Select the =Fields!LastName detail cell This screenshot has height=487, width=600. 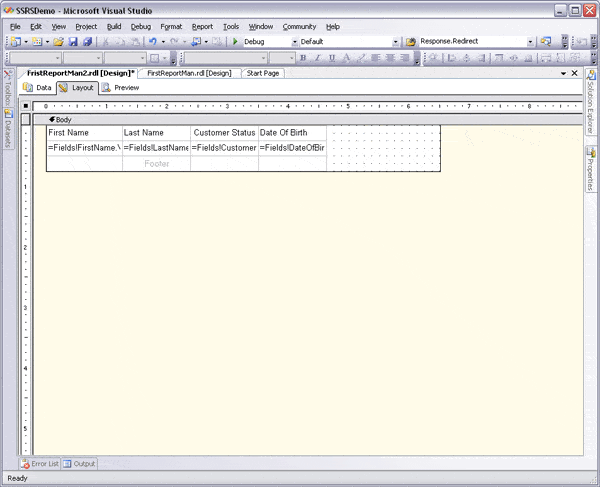156,148
